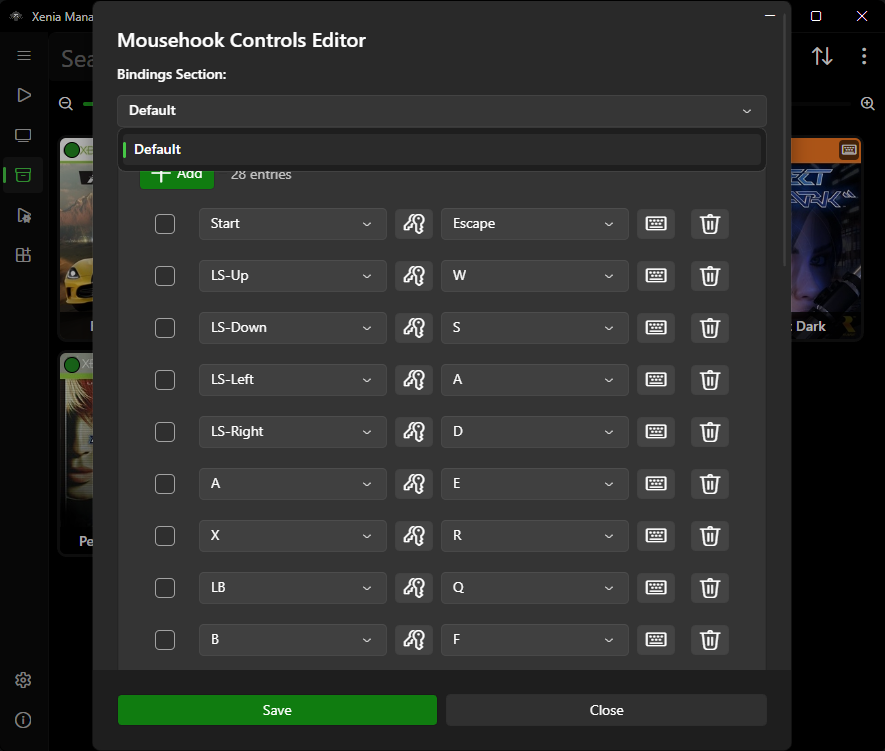Delete the LS-Up binding

710,276
